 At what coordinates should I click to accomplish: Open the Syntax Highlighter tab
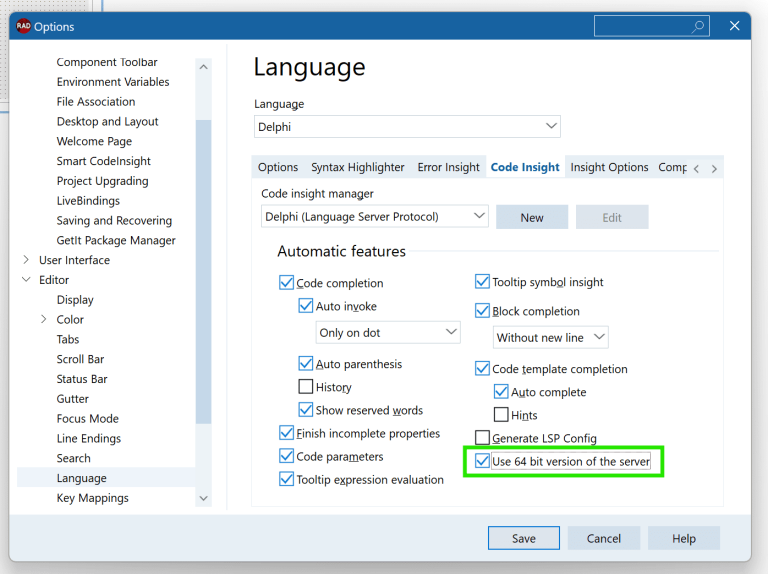(x=358, y=167)
